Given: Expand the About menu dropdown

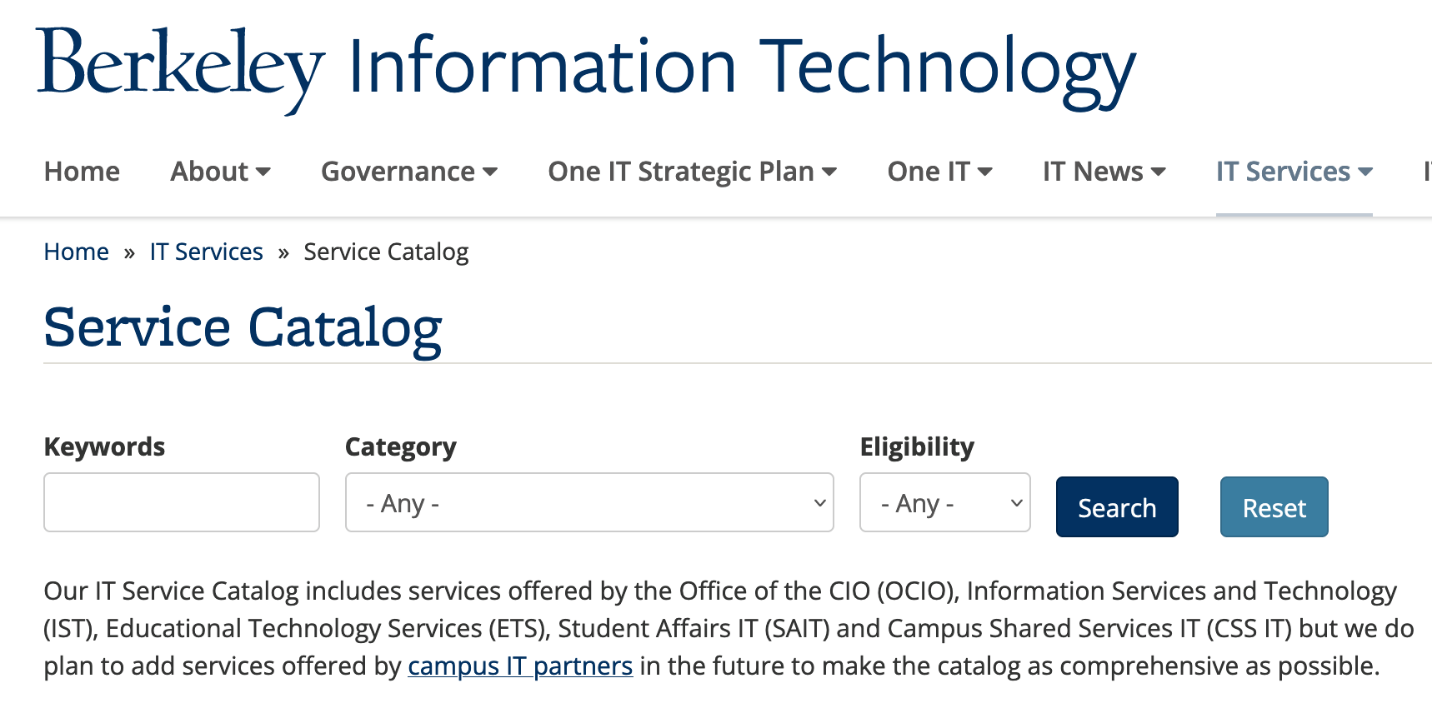Looking at the screenshot, I should click(x=220, y=172).
